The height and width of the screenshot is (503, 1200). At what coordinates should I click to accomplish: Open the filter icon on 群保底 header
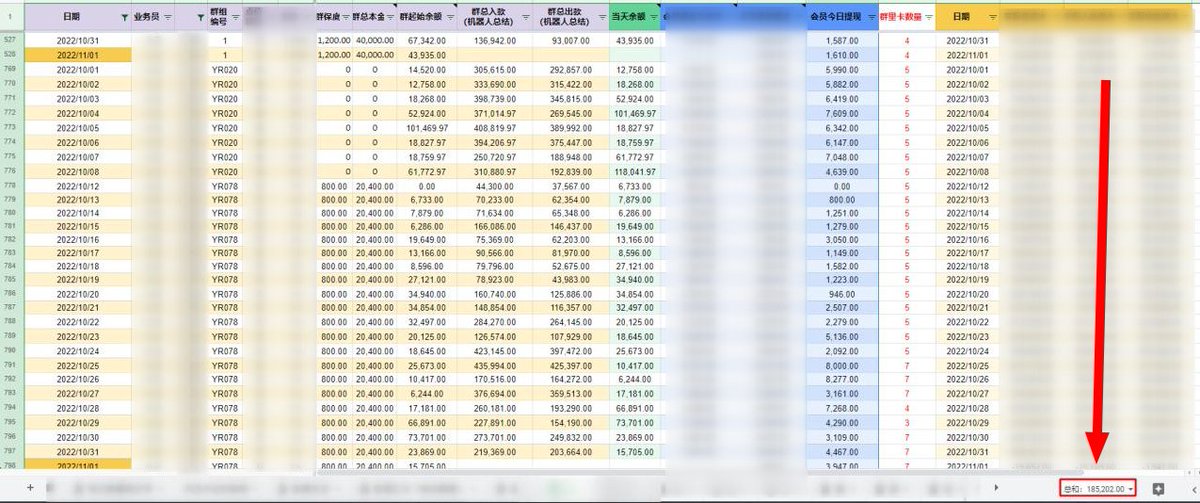pos(345,18)
